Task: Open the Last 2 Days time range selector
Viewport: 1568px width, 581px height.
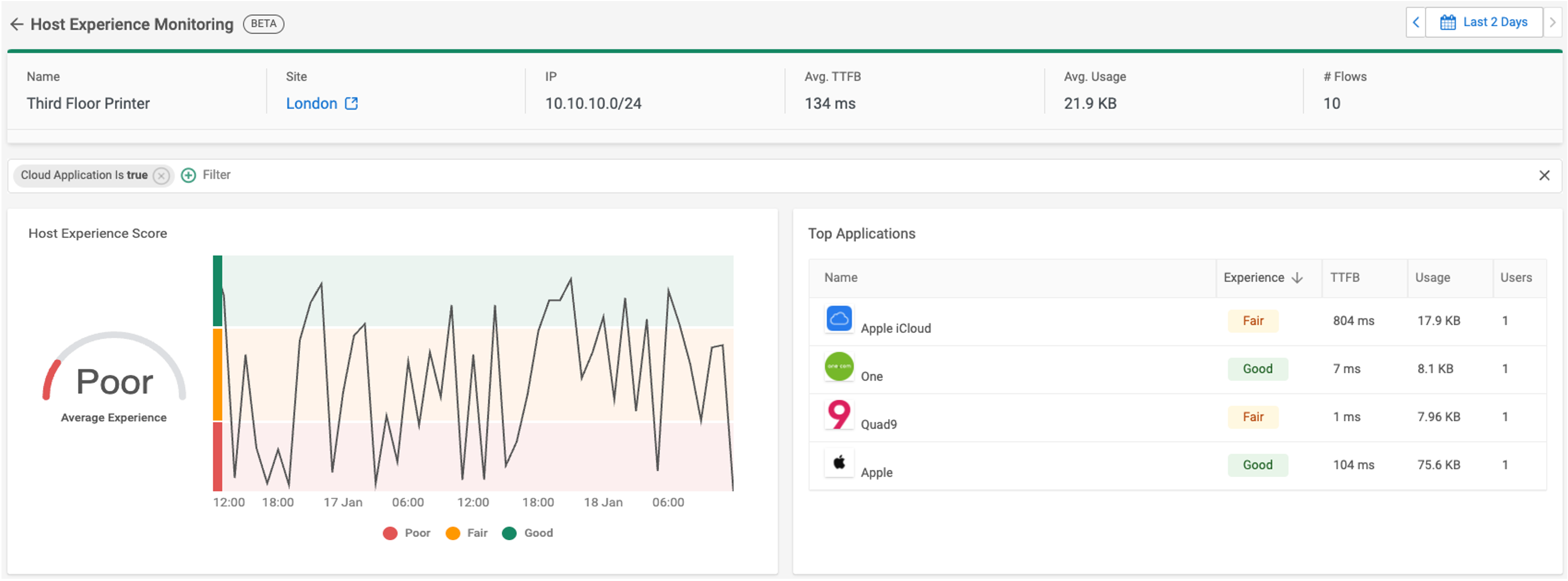Action: [x=1494, y=22]
